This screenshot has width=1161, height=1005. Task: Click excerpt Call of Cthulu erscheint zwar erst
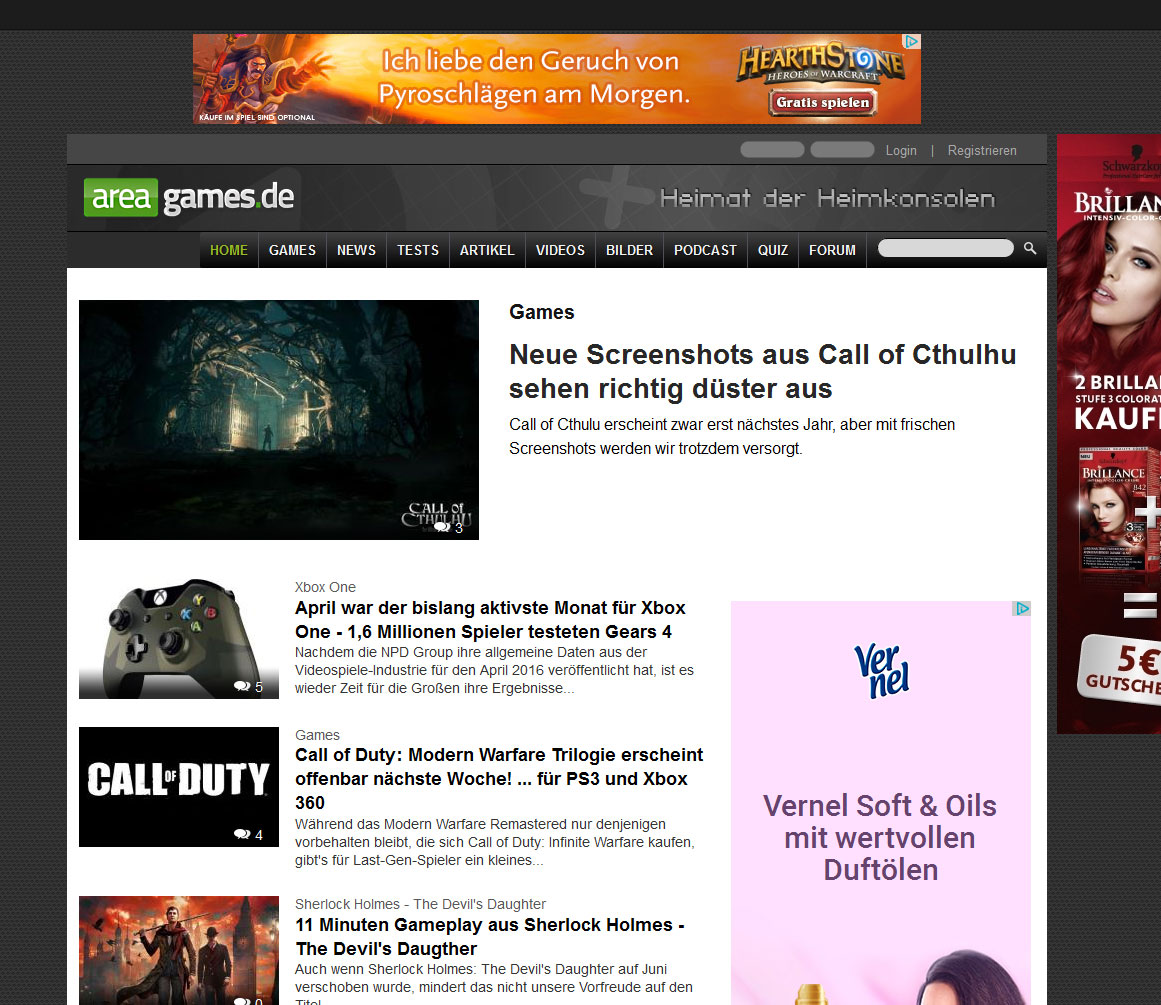click(x=732, y=436)
